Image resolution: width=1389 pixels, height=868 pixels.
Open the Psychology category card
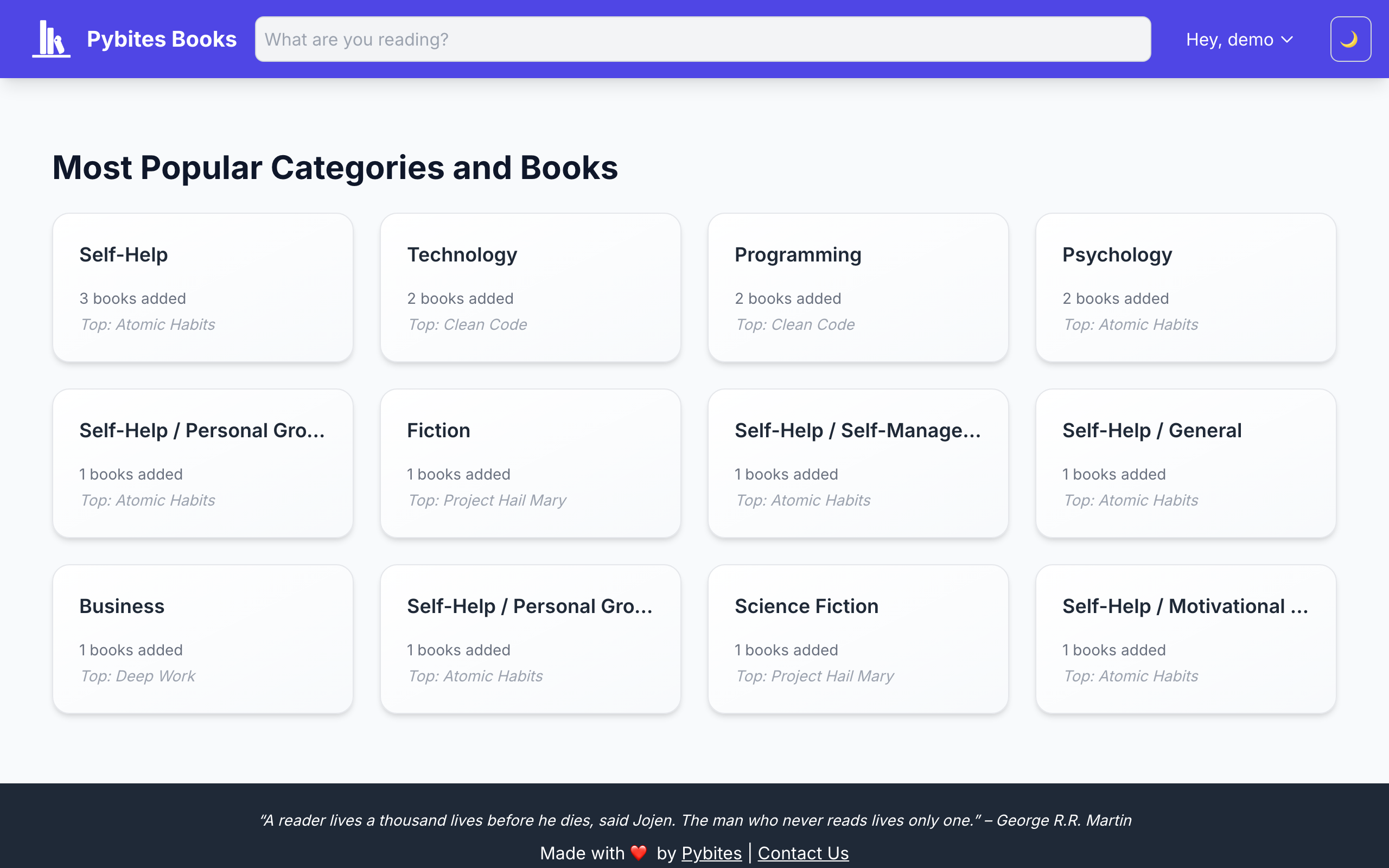[x=1186, y=287]
